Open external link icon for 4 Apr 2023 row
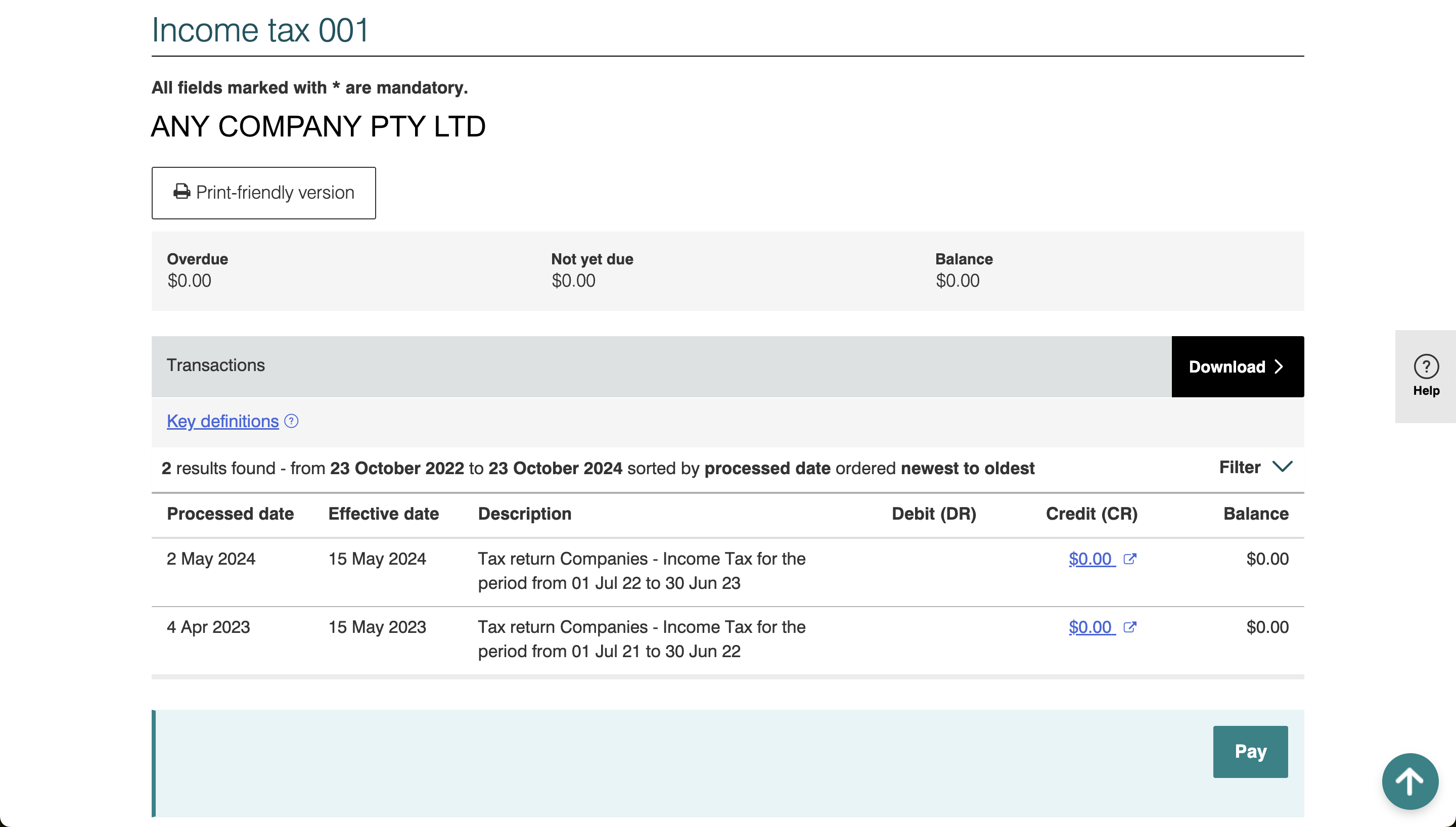 point(1129,627)
